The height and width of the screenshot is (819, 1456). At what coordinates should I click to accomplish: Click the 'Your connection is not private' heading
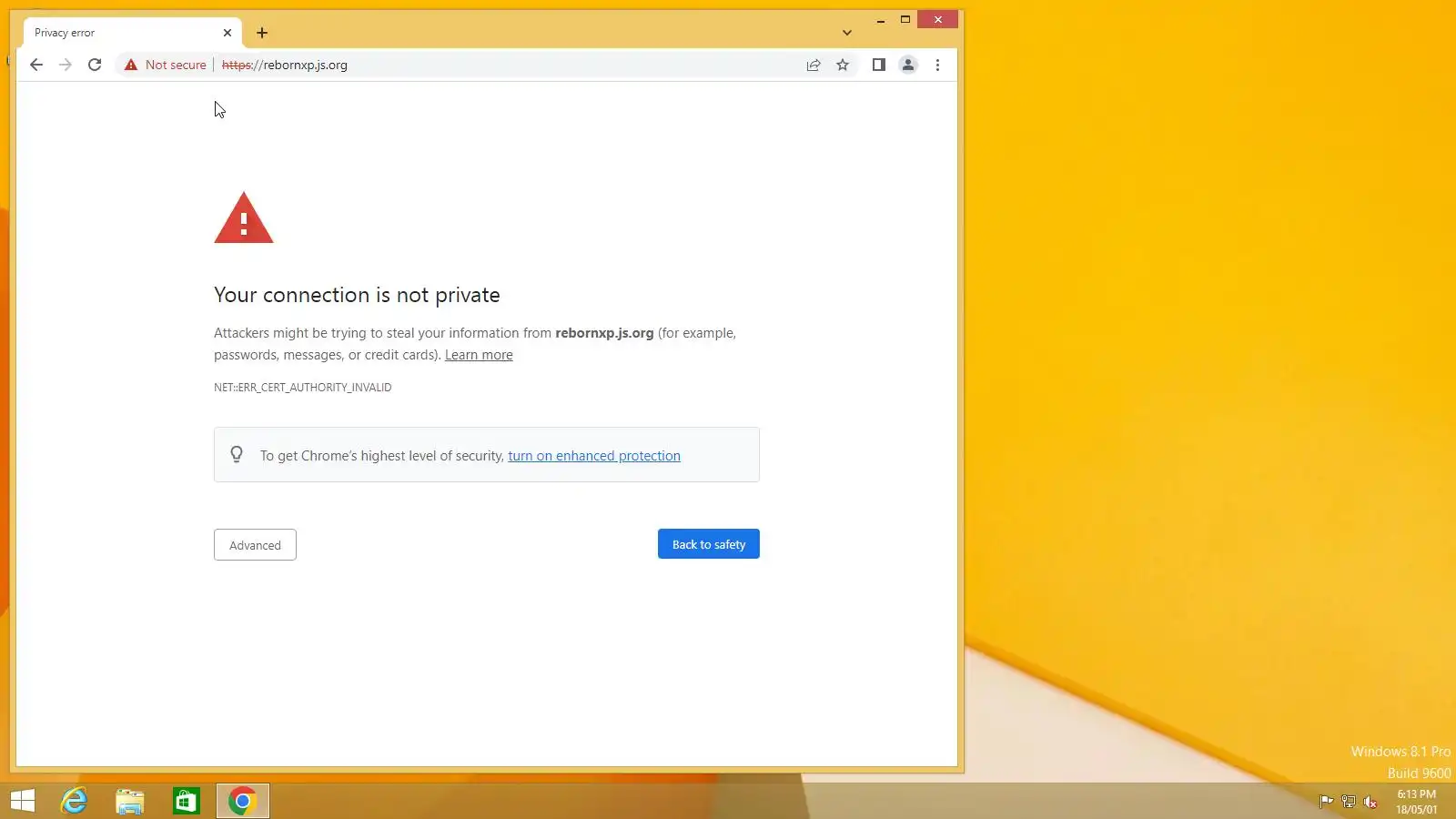(357, 295)
